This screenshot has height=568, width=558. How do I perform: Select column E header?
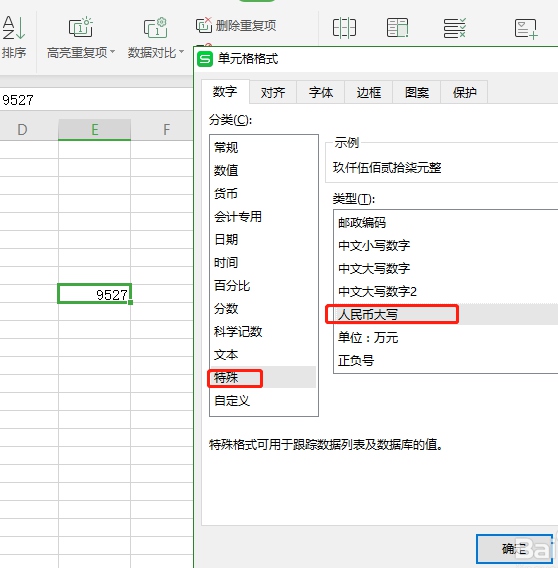pos(94,129)
